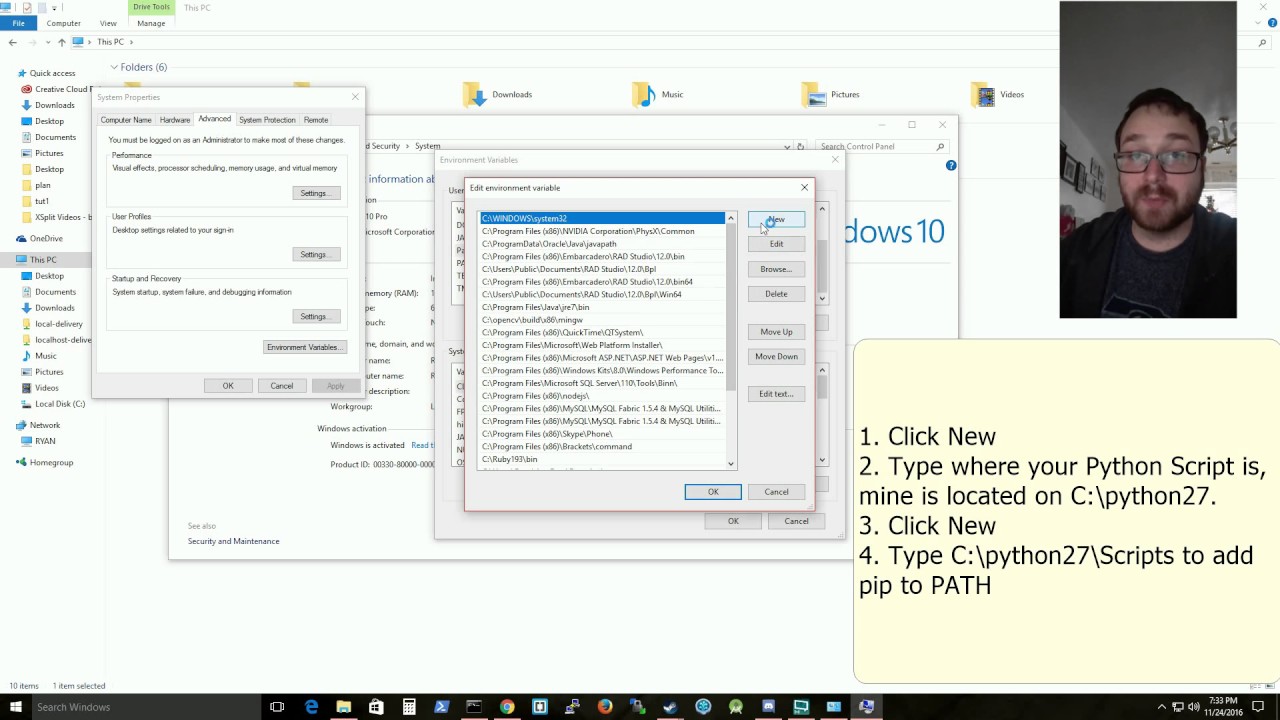Collapse the Folders (6) group
The width and height of the screenshot is (1280, 720).
(114, 67)
